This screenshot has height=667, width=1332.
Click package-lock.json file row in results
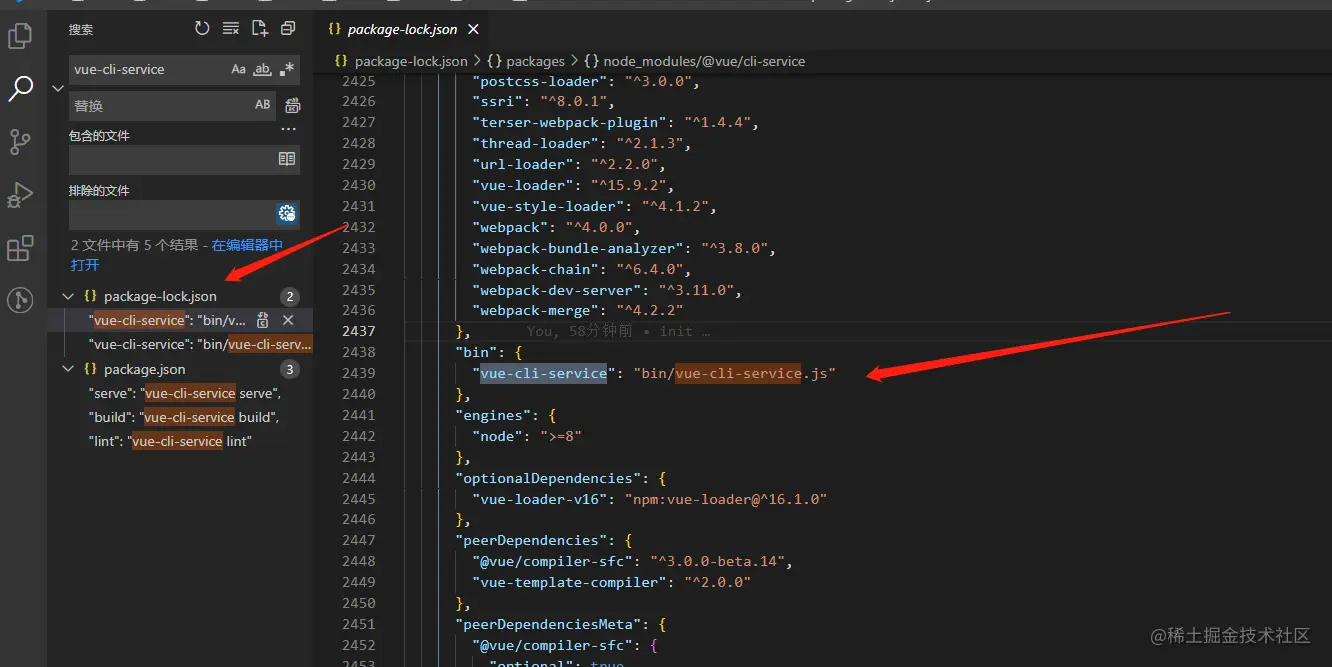[180, 296]
